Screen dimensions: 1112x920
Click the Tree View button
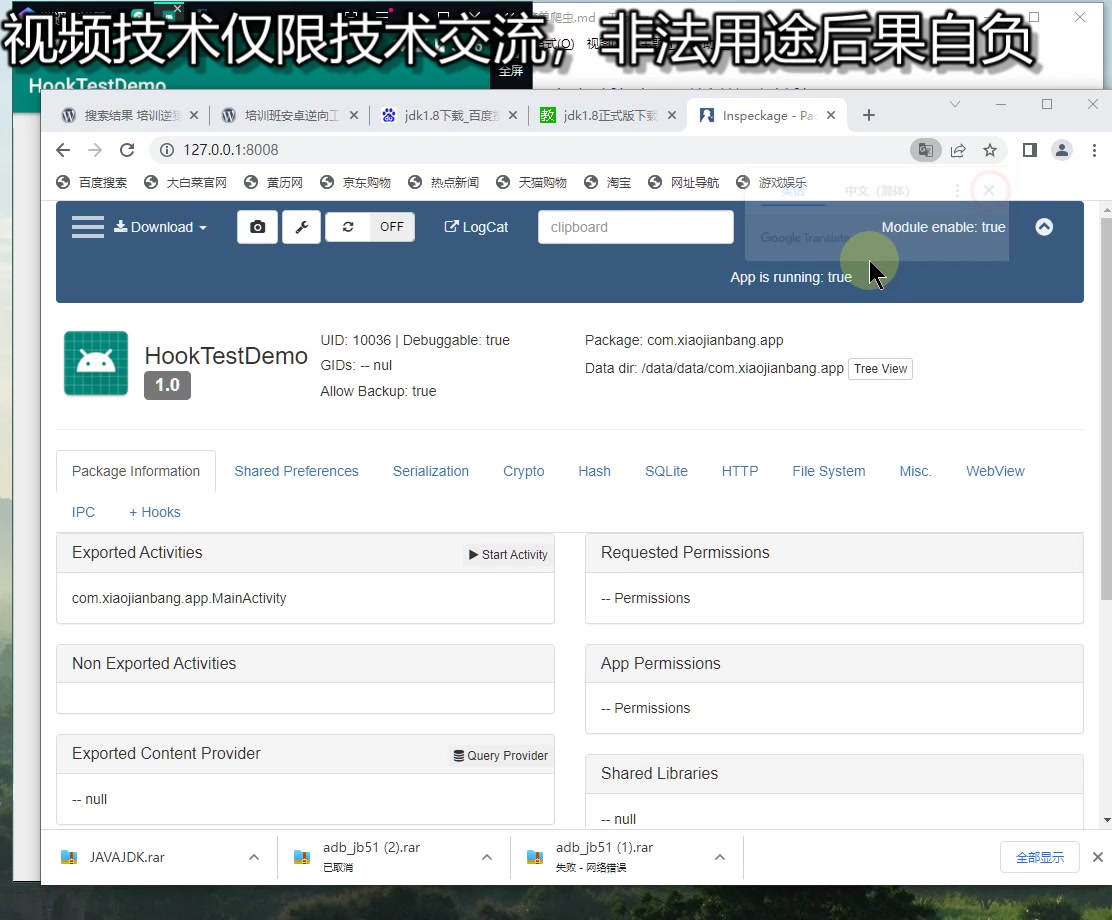pyautogui.click(x=879, y=369)
